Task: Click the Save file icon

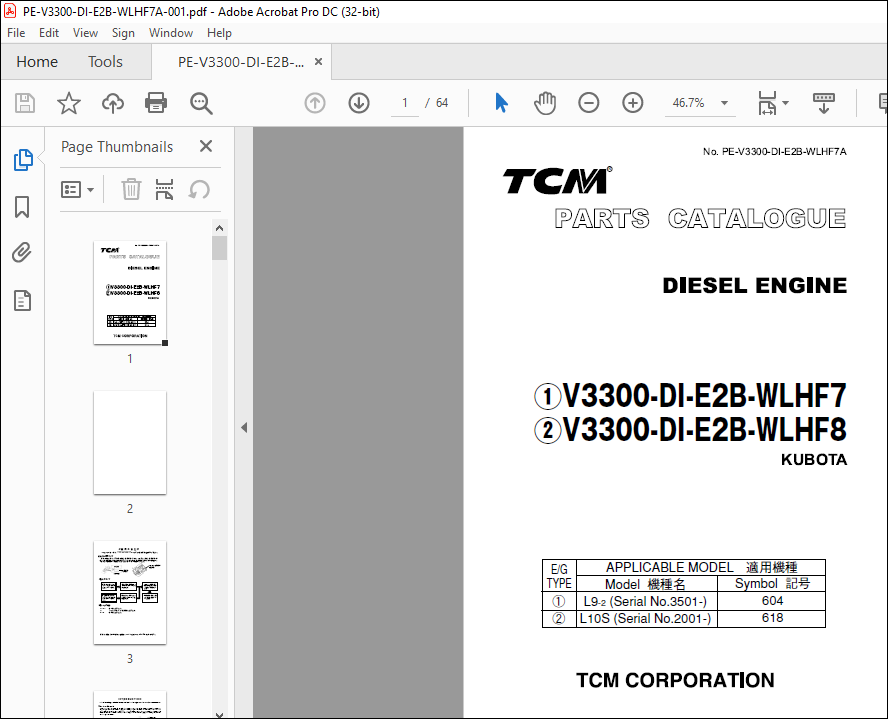Action: point(25,103)
